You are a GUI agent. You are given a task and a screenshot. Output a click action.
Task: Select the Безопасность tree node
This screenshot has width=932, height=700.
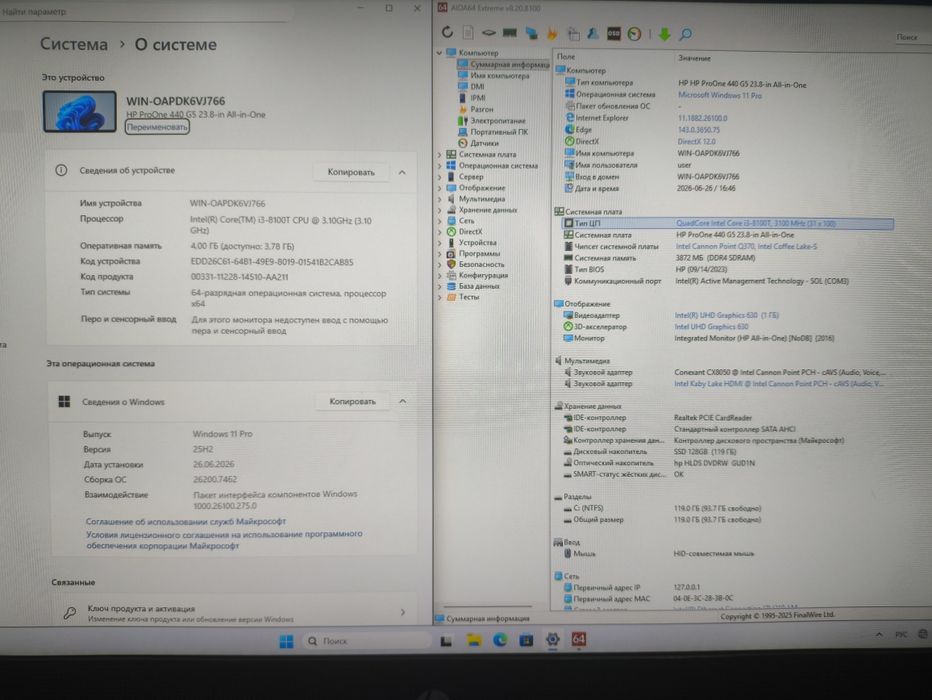coord(475,264)
